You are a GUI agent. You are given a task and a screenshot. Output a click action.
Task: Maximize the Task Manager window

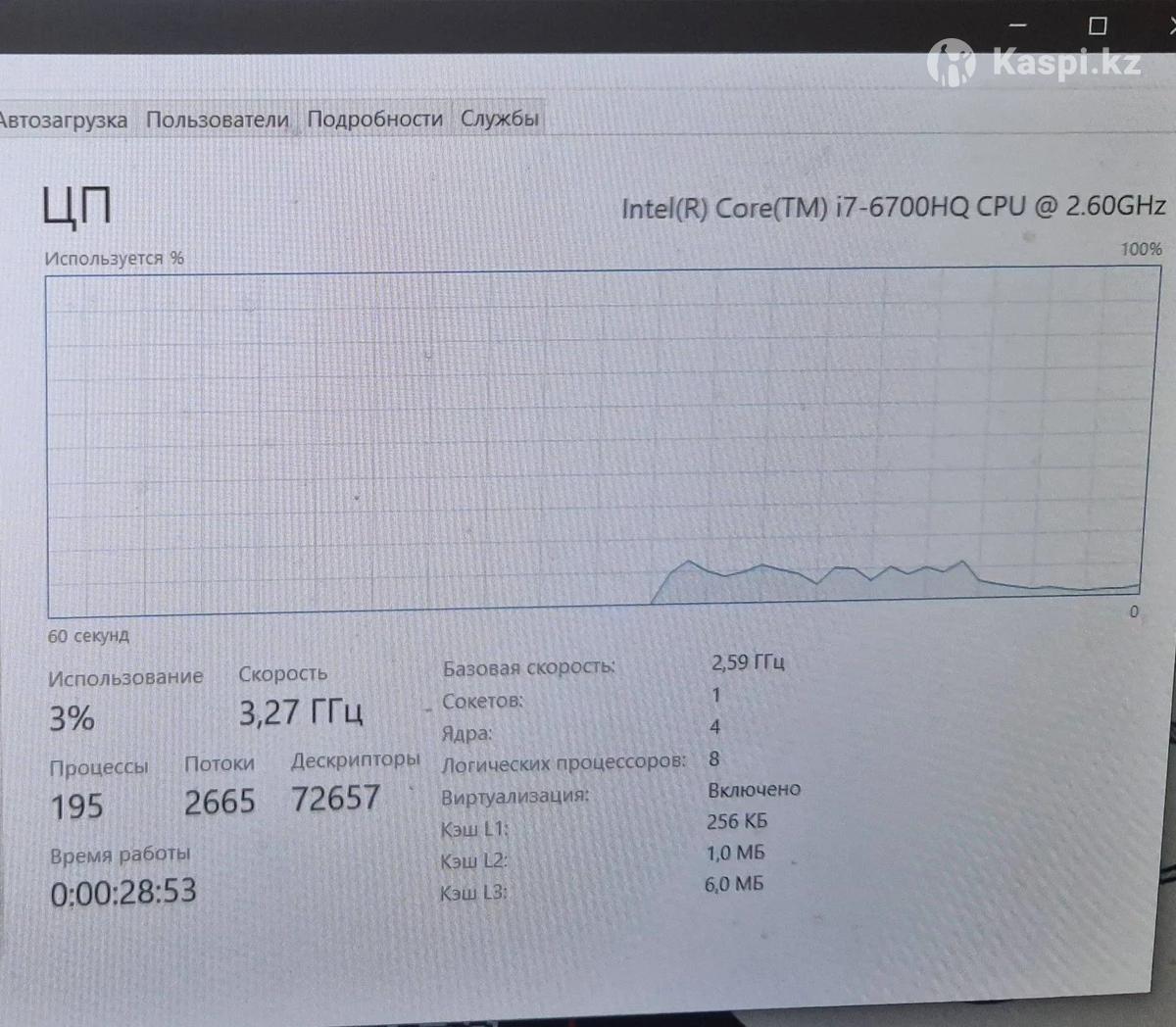[1098, 25]
